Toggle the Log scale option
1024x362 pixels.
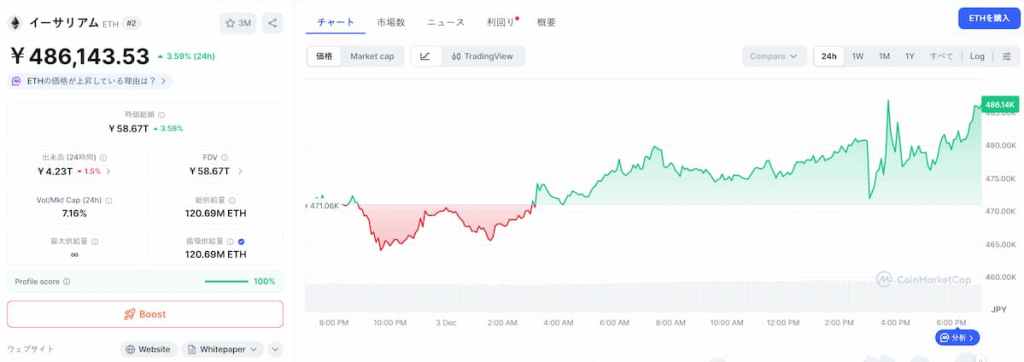click(977, 56)
